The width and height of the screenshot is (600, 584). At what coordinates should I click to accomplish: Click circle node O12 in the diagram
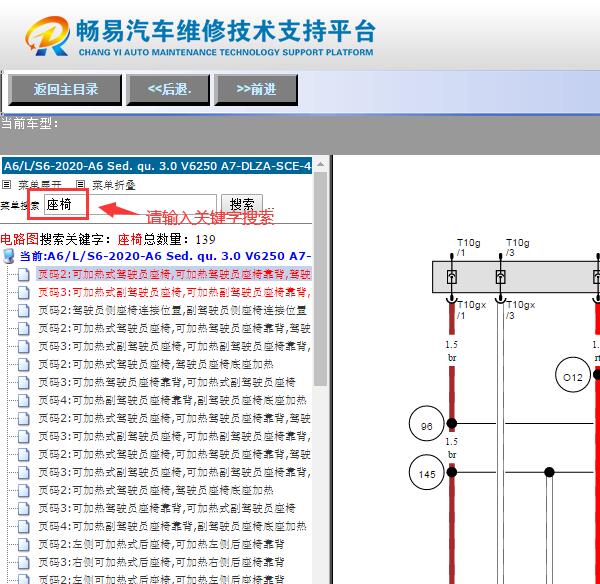click(x=573, y=375)
